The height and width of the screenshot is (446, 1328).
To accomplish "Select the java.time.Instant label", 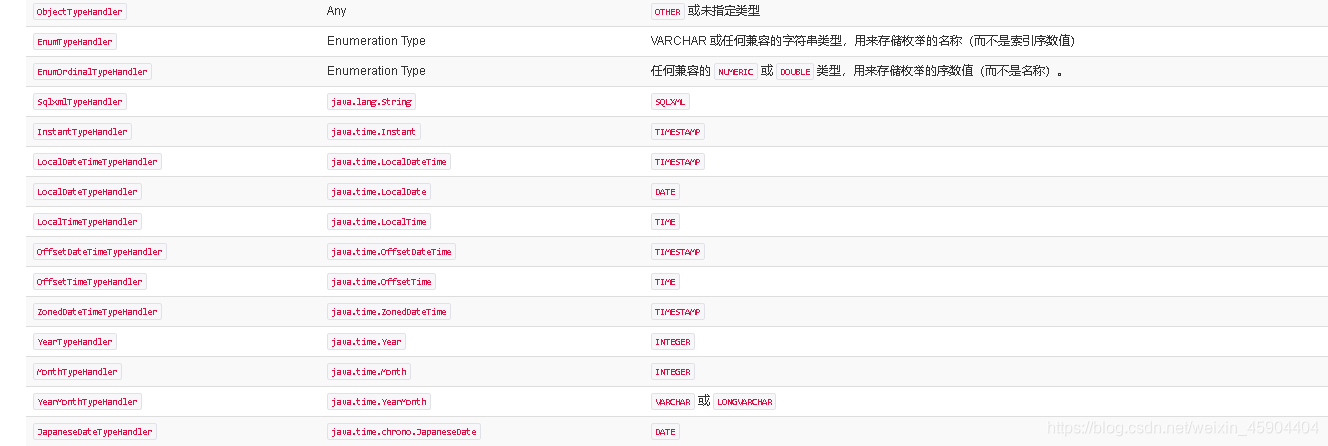I will [374, 132].
